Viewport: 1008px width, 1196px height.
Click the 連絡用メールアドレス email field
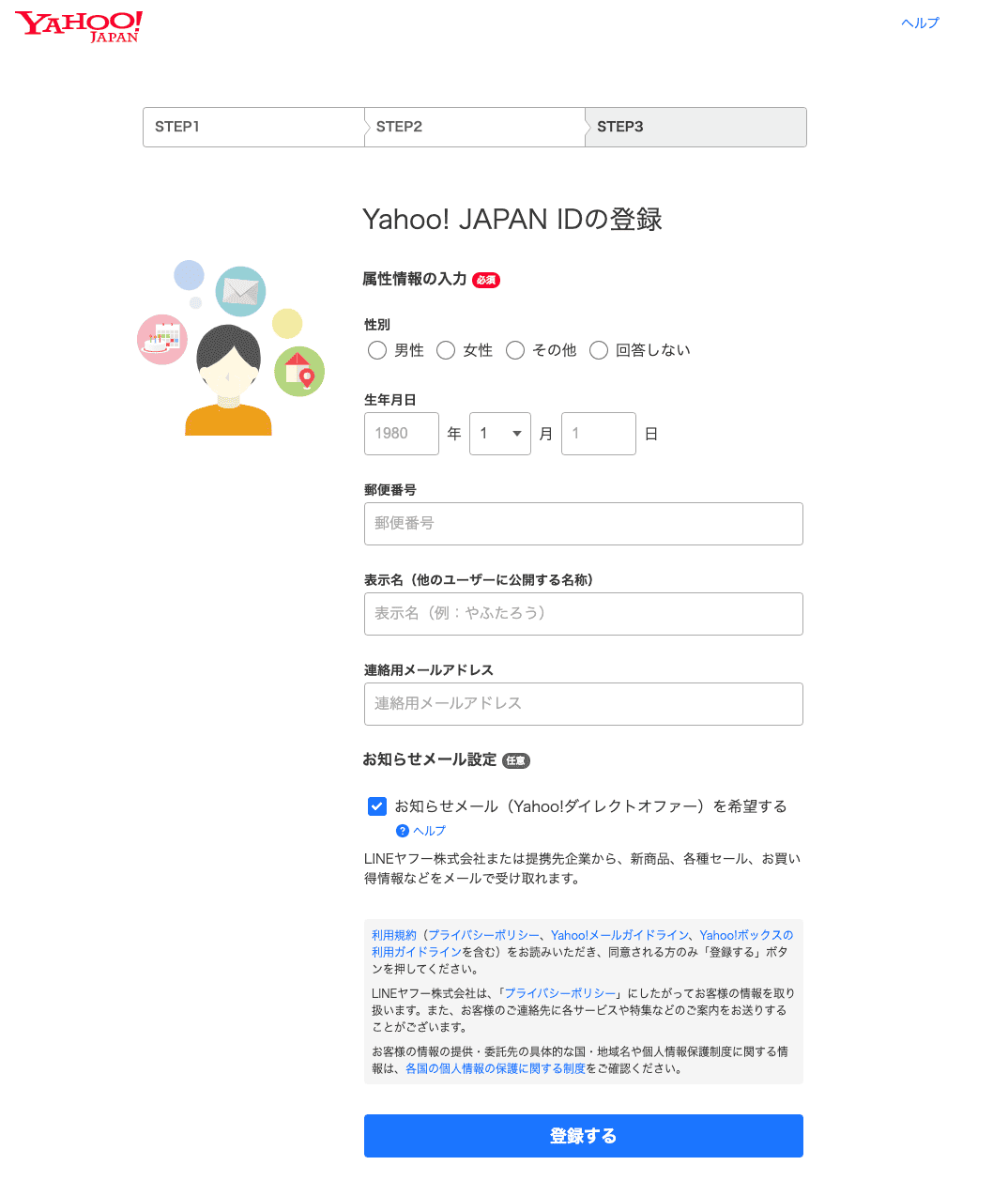click(x=583, y=704)
